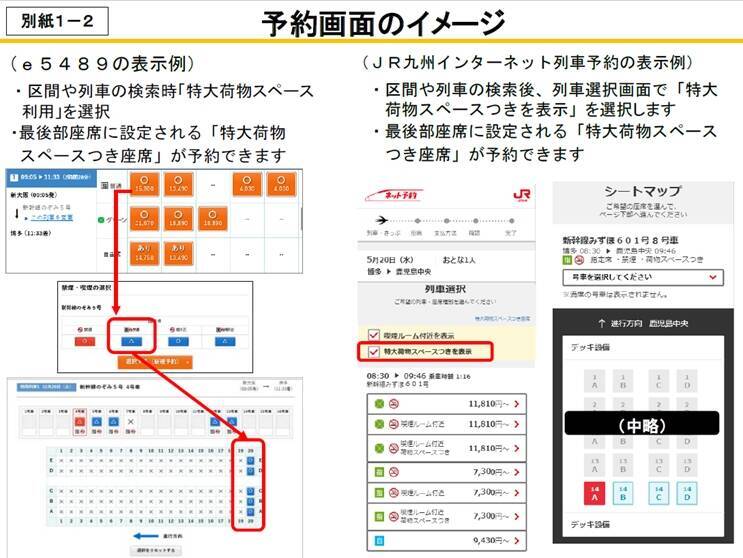Viewport: 743px width, 558px height.
Task: Toggle 喫煙ルーム付近を表示 checkbox
Action: click(374, 335)
